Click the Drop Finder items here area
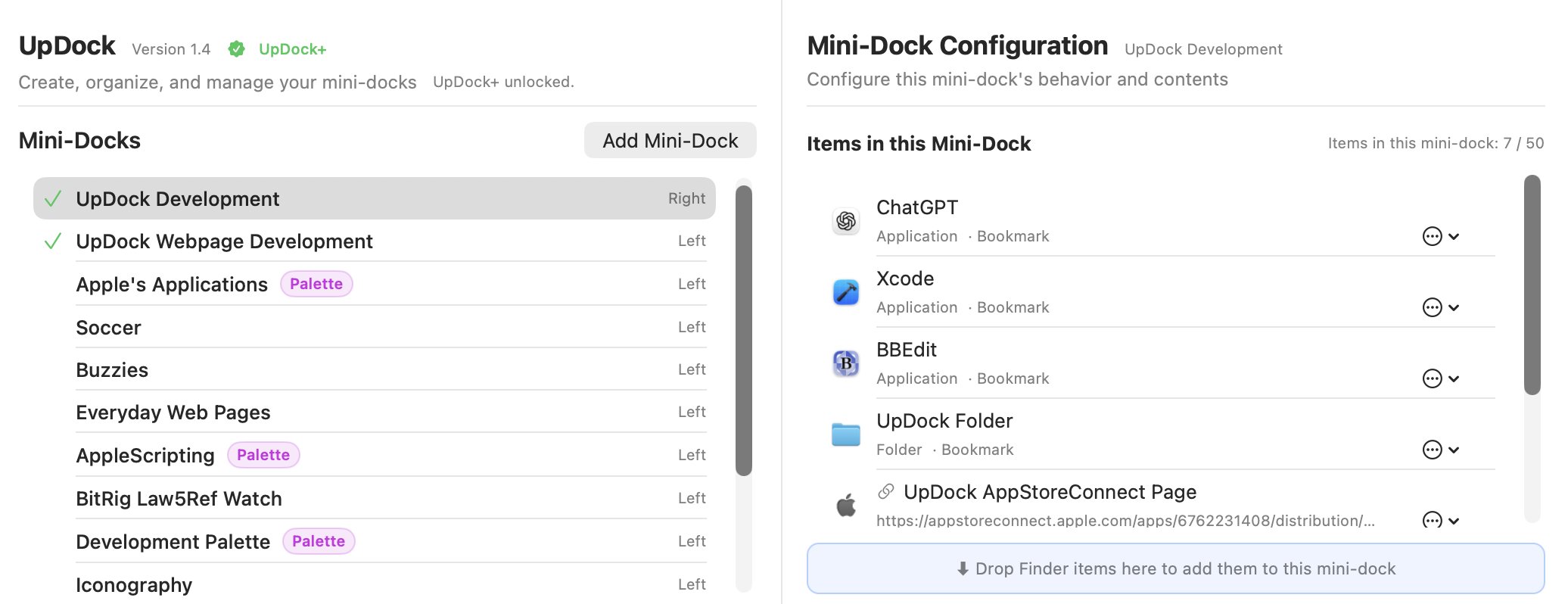This screenshot has height=604, width=1568. [1175, 568]
